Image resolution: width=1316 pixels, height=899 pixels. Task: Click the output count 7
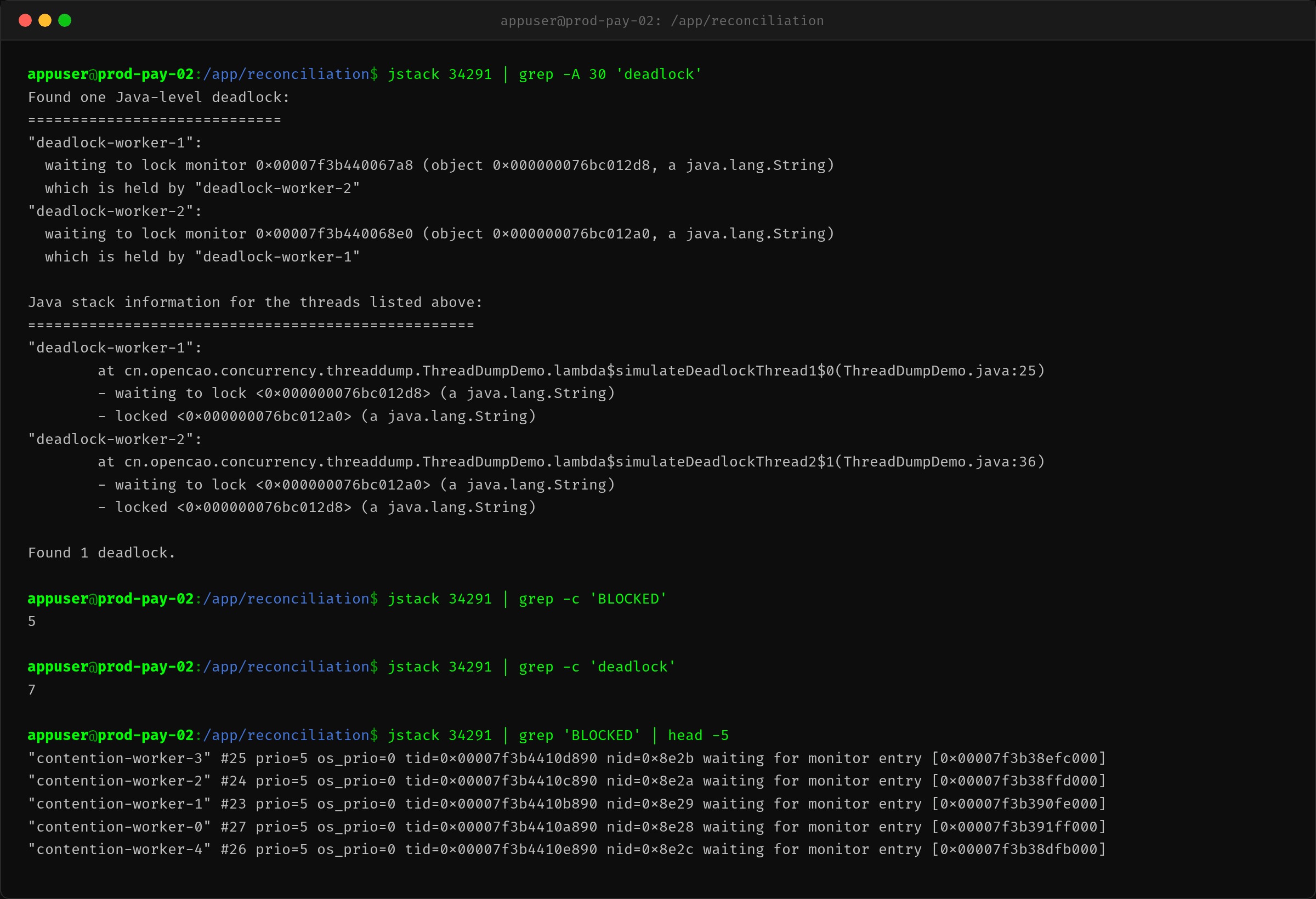[x=32, y=690]
